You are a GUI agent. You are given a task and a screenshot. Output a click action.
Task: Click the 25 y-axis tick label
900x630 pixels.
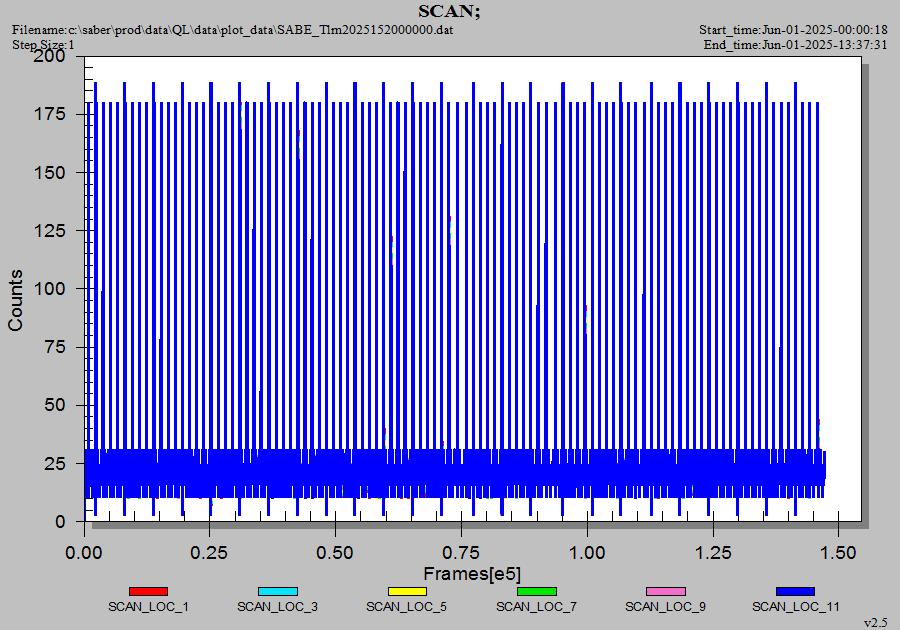[x=55, y=464]
